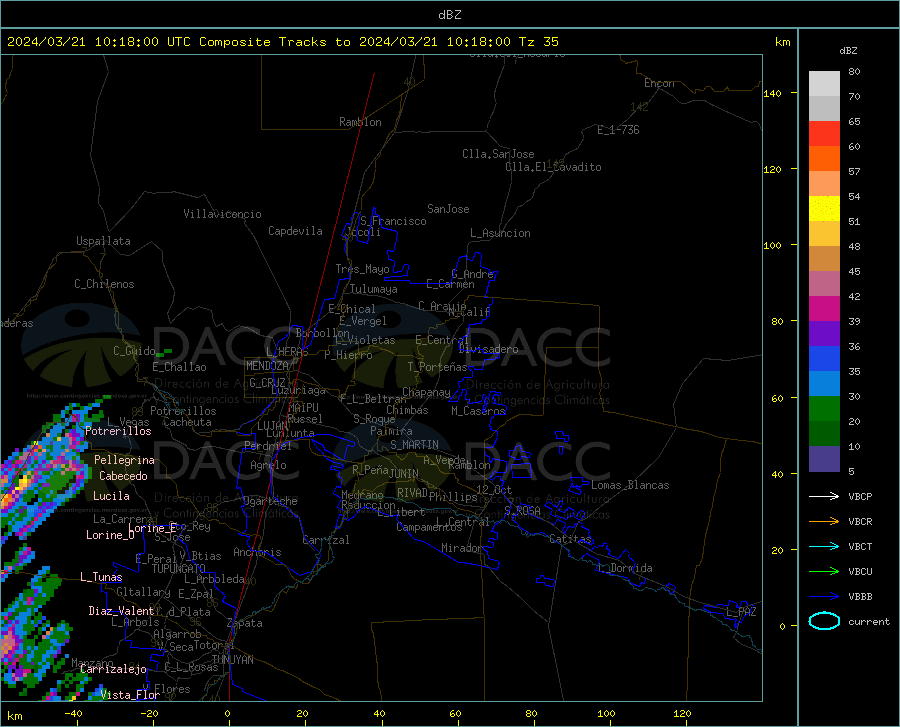The image size is (900, 727).
Task: Pick the dark orange swatch beside 60
Action: (824, 159)
